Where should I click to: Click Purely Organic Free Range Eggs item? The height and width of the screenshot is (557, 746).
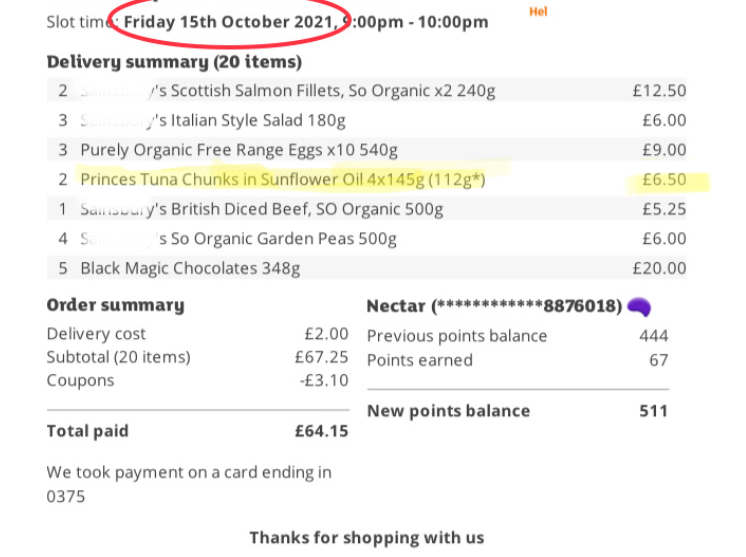coord(239,151)
